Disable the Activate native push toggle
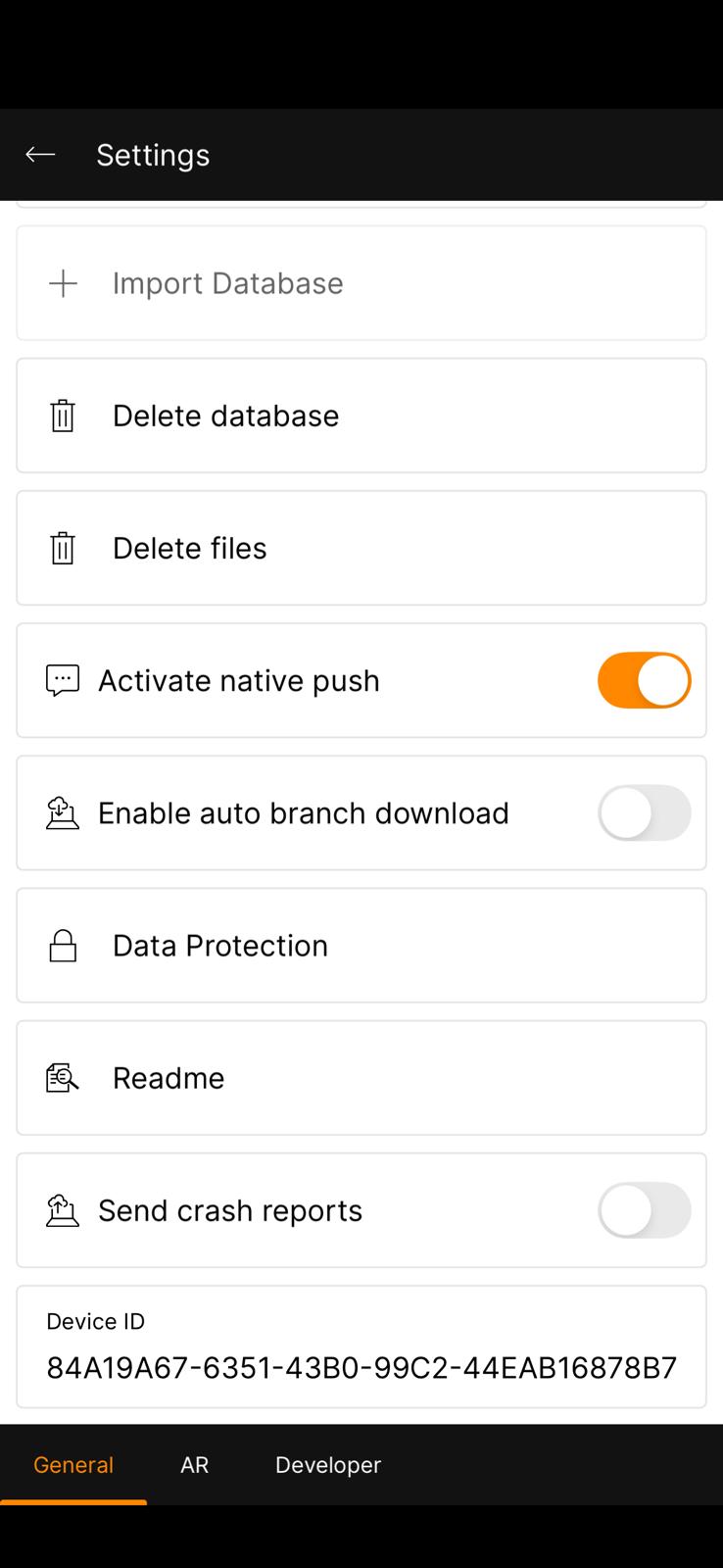Screen dimensions: 723x1568 (644, 680)
